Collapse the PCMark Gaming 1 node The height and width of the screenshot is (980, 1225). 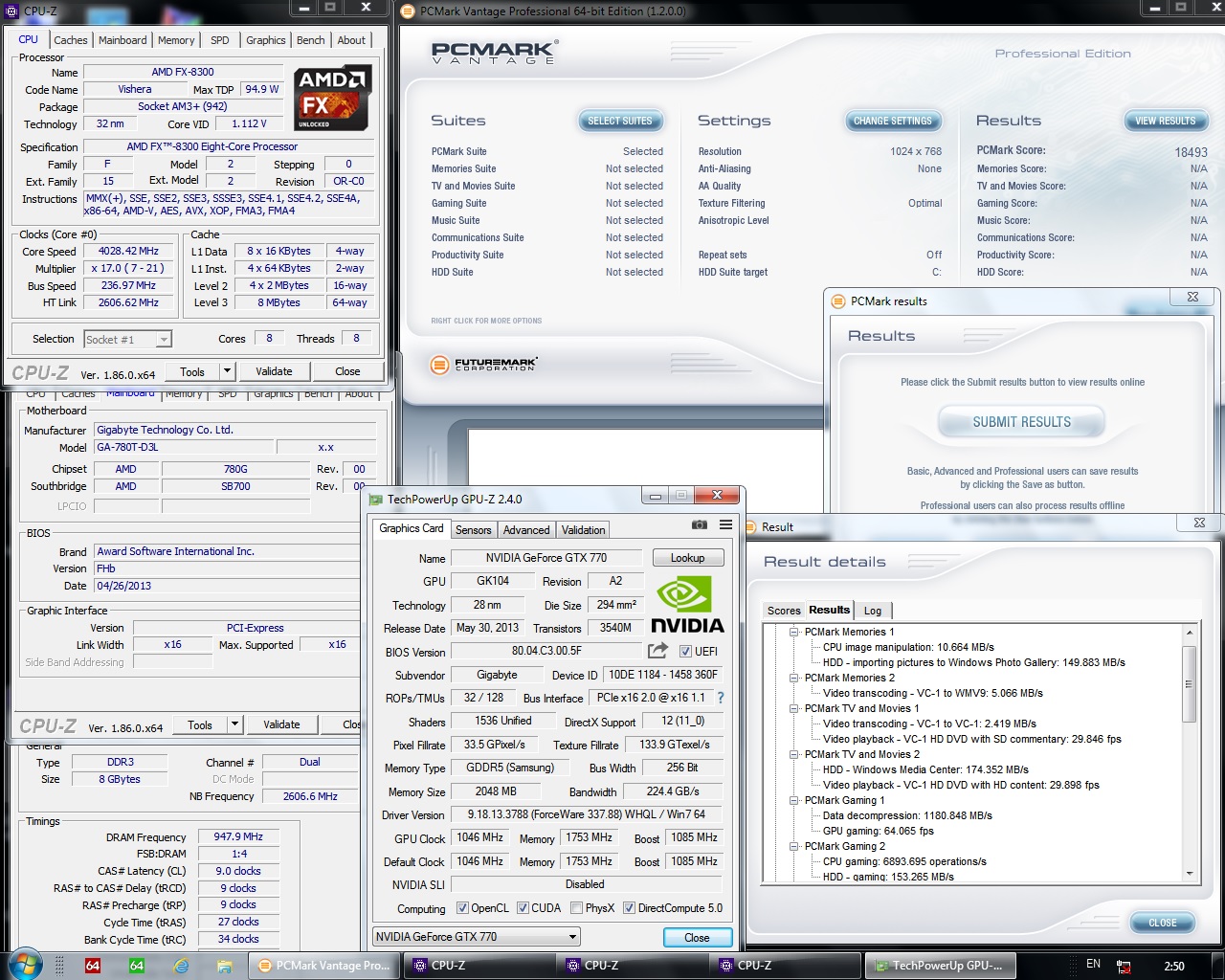coord(794,800)
